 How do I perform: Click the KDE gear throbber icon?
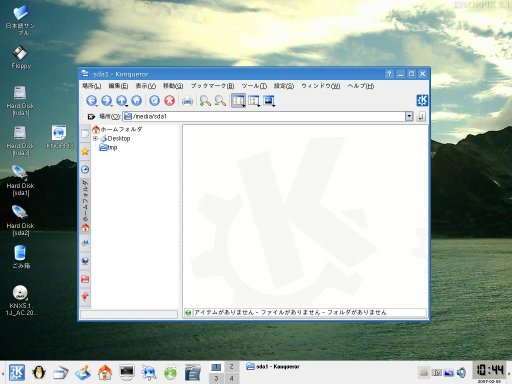422,100
